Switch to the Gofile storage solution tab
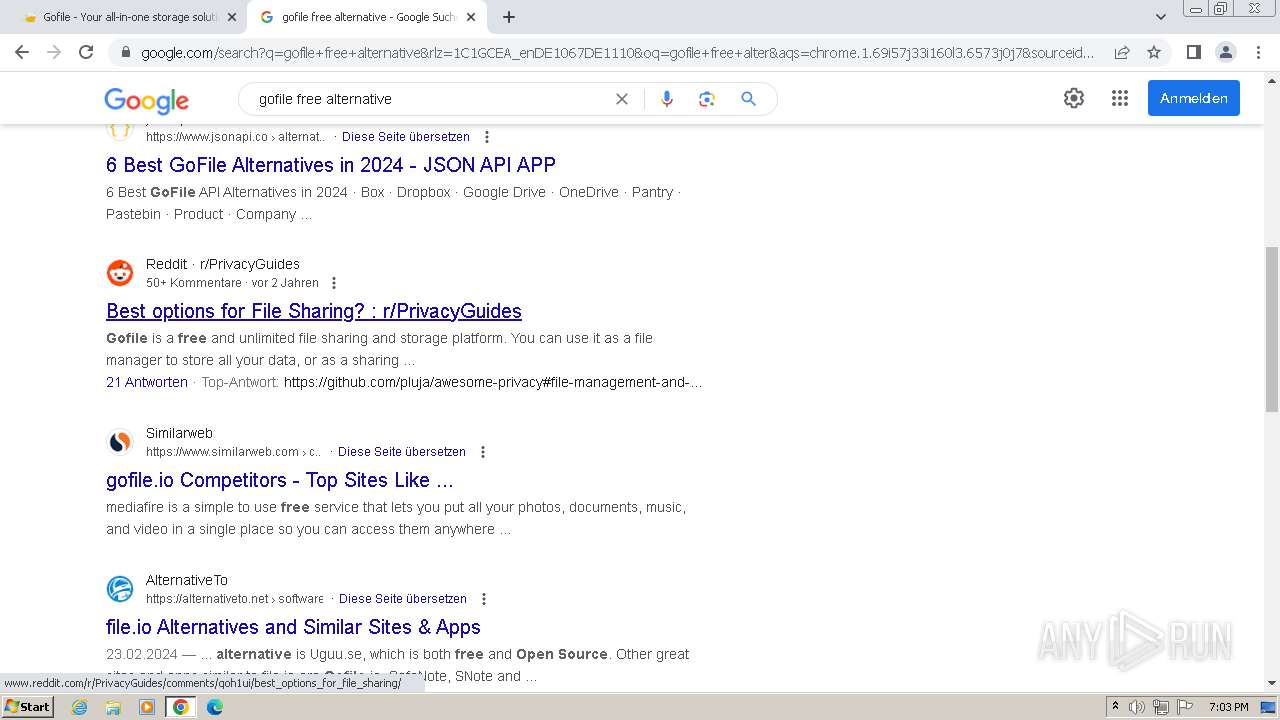This screenshot has height=720, width=1280. click(x=130, y=17)
